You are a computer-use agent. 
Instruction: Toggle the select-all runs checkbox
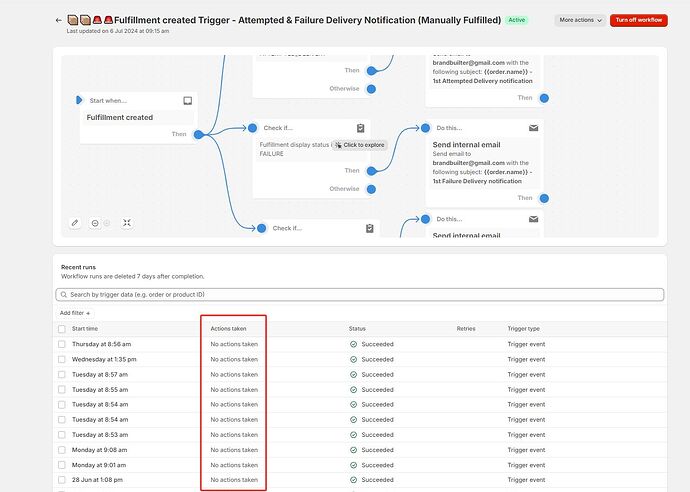click(62, 329)
